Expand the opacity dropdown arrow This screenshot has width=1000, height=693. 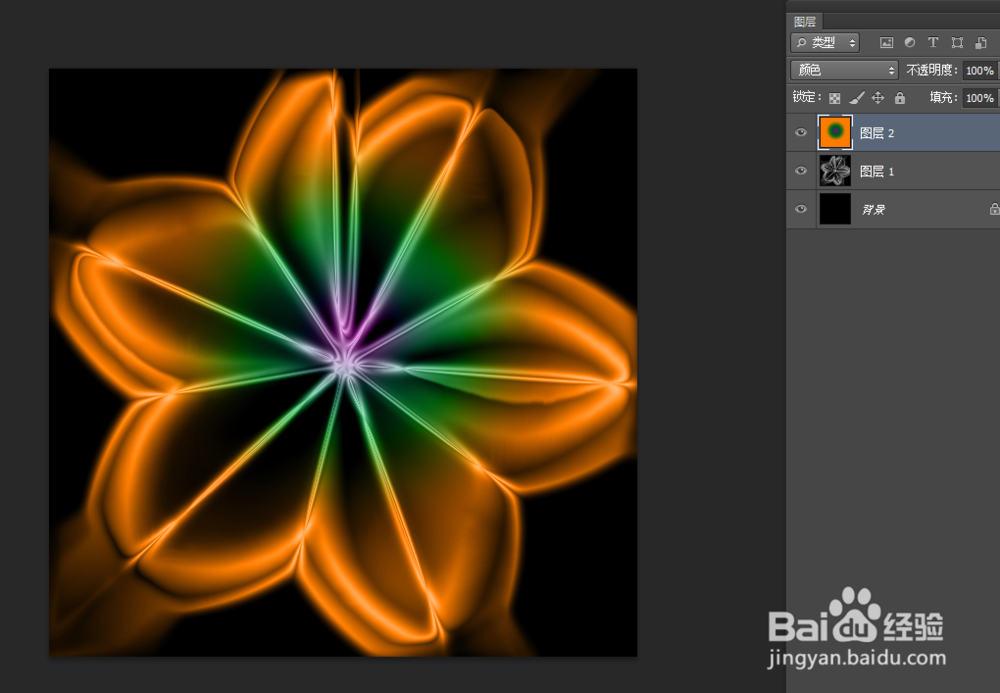coord(997,70)
